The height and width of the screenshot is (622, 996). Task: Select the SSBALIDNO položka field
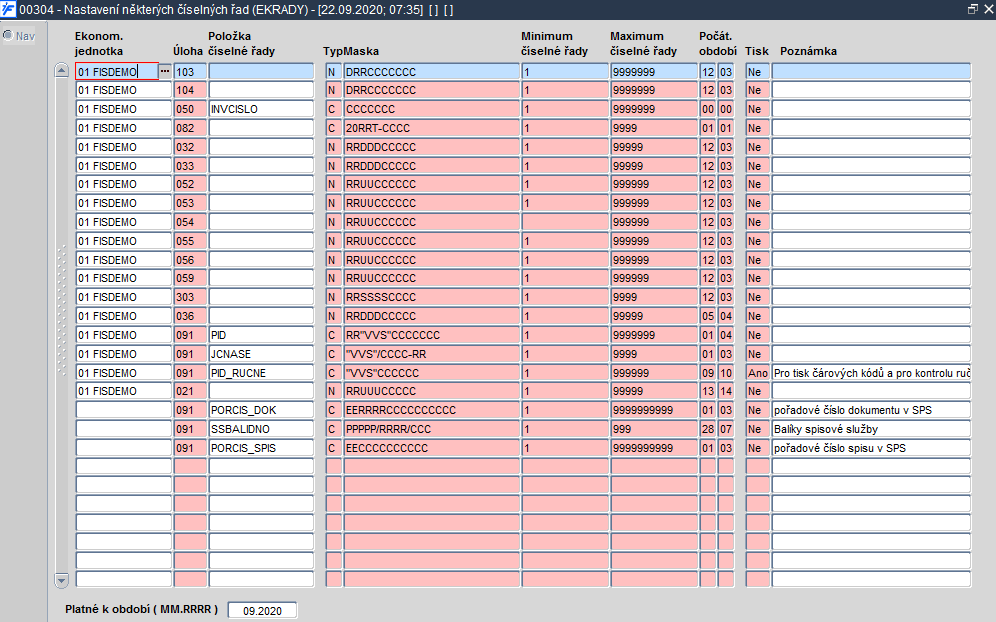point(261,429)
